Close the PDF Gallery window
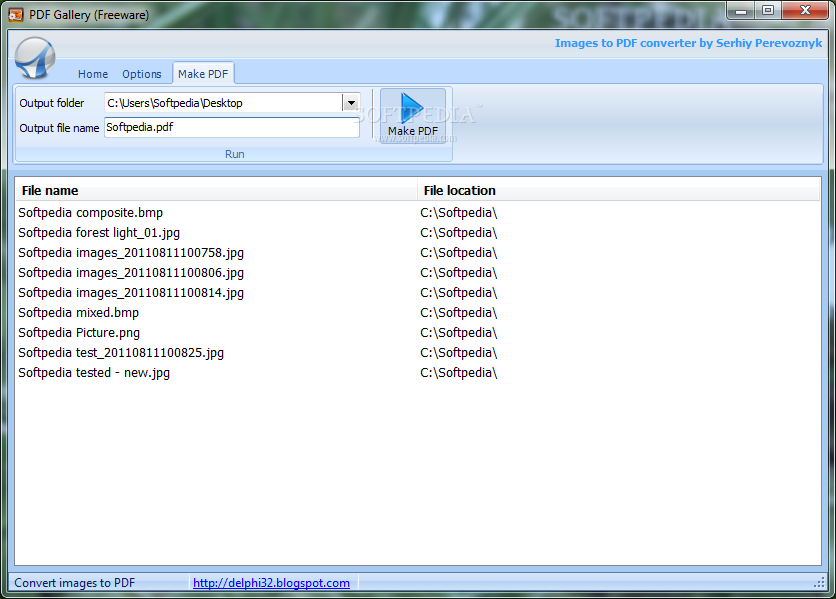 (x=805, y=11)
